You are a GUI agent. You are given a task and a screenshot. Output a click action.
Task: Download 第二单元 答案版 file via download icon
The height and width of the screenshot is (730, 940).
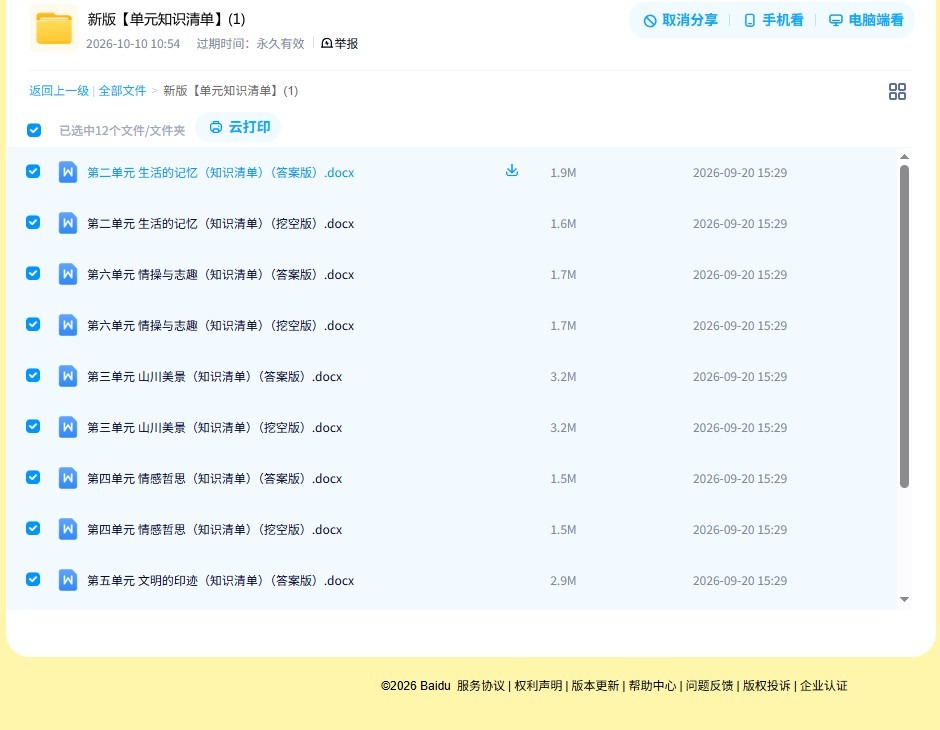pyautogui.click(x=511, y=171)
